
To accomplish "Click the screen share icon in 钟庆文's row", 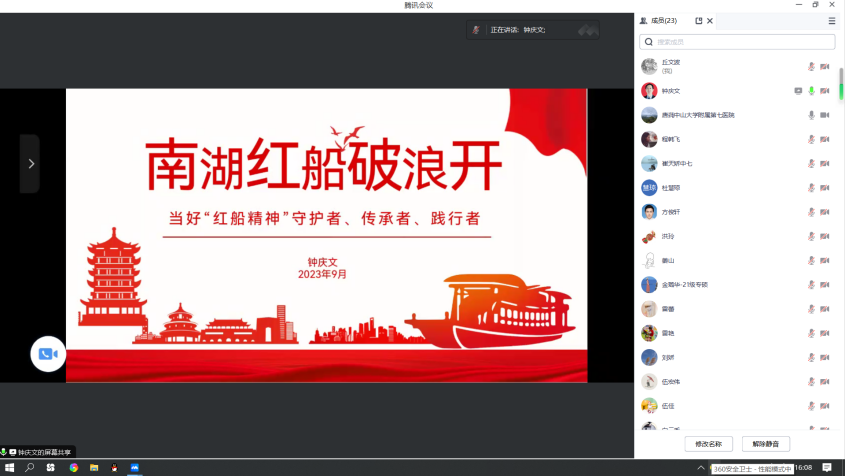I will [798, 91].
